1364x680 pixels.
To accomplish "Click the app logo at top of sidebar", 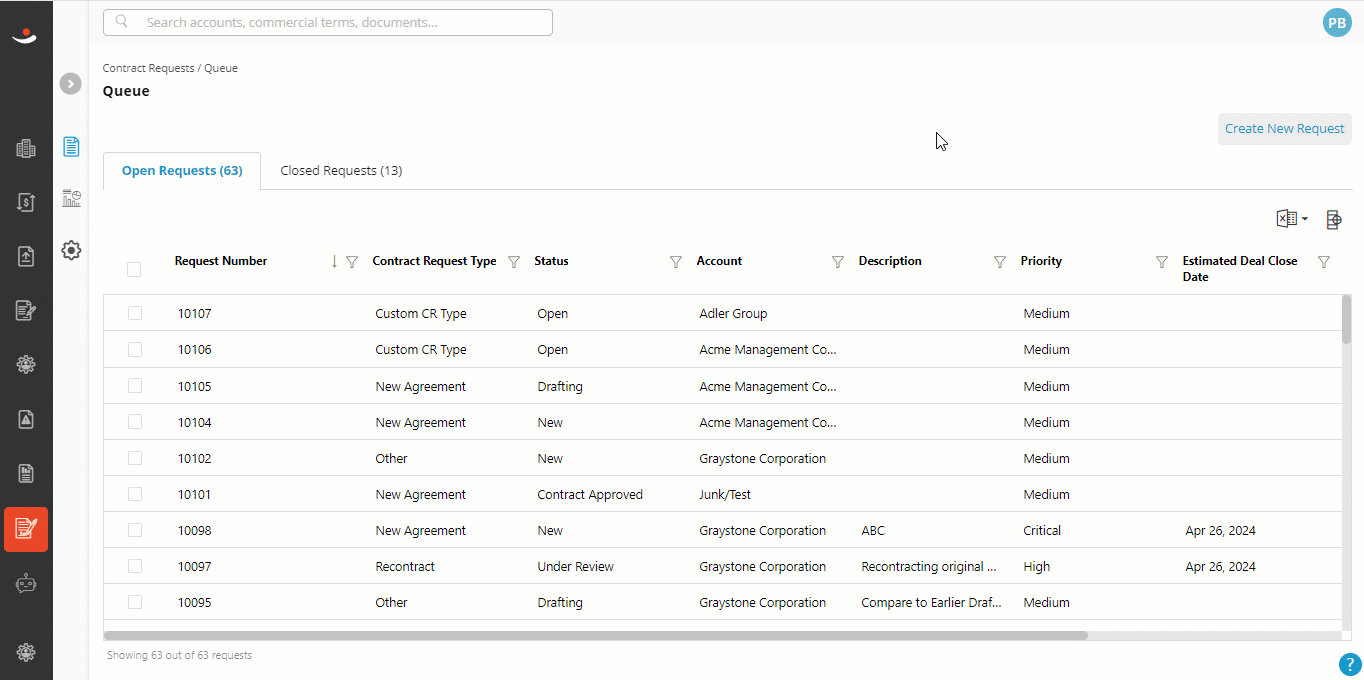I will [x=25, y=37].
